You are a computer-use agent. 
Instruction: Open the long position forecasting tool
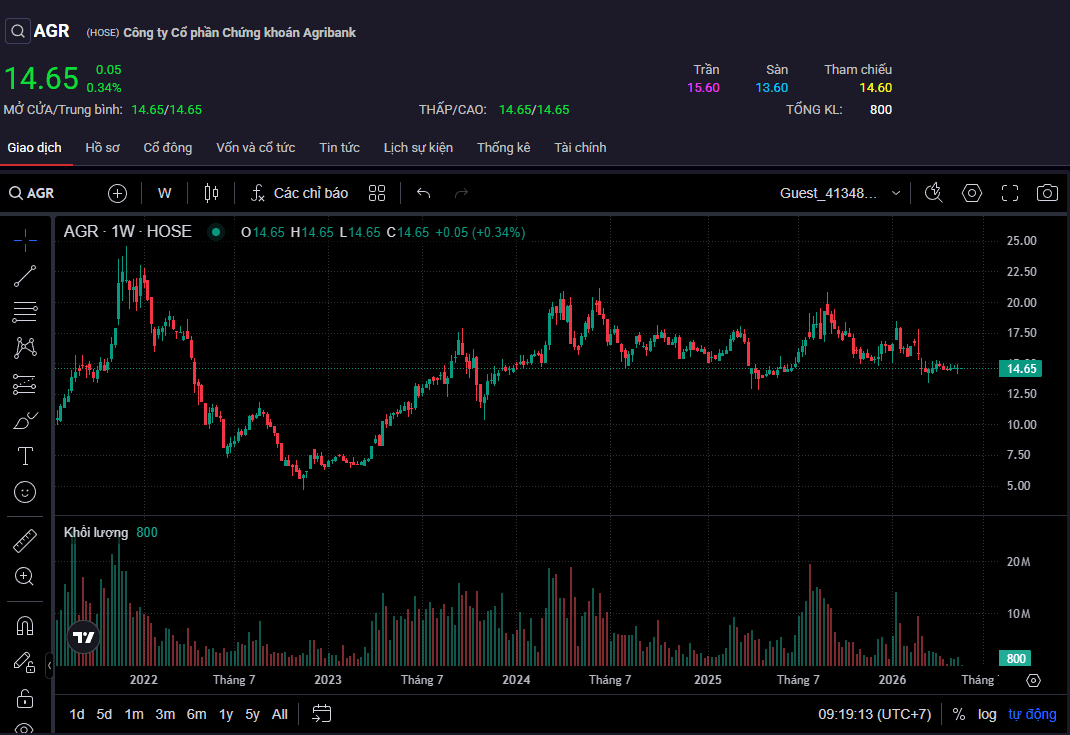click(25, 384)
